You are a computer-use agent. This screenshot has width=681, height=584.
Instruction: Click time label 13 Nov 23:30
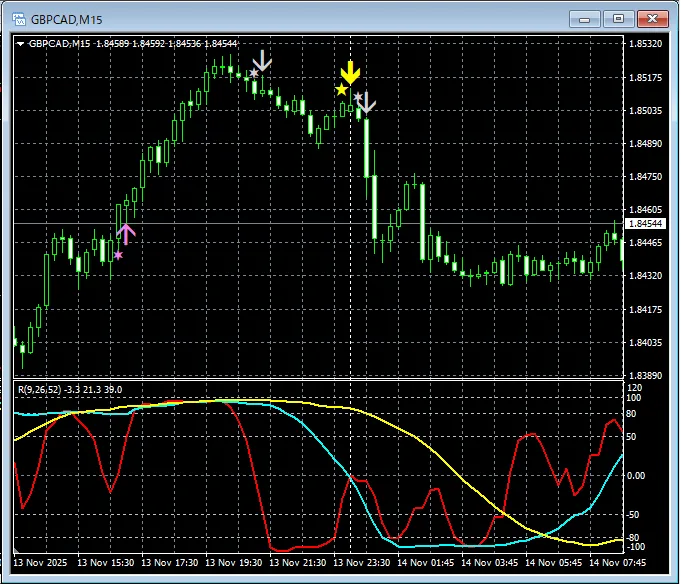361,563
